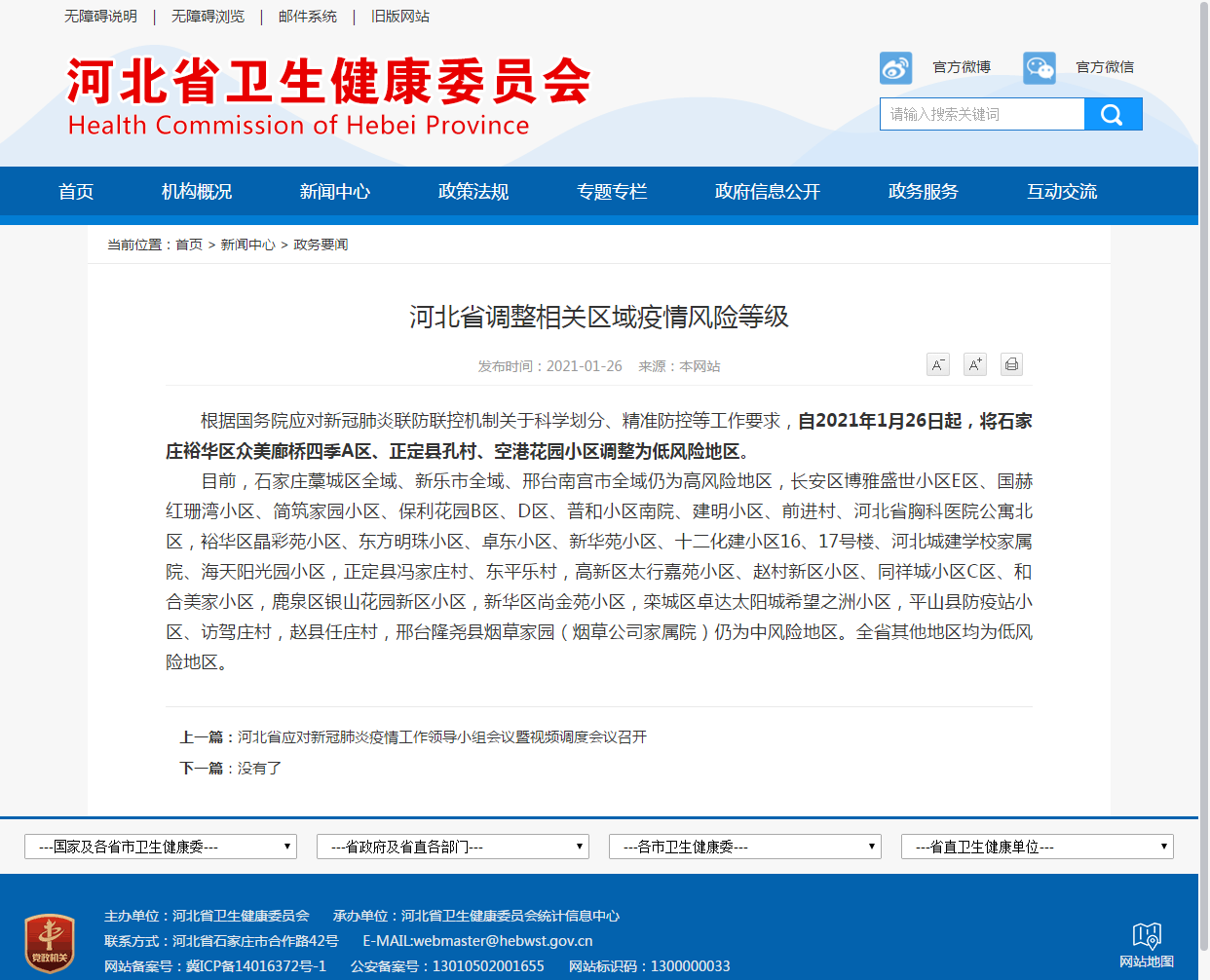This screenshot has width=1210, height=980.
Task: Click footer 公安备案号 13010502001655
Action: (x=447, y=966)
